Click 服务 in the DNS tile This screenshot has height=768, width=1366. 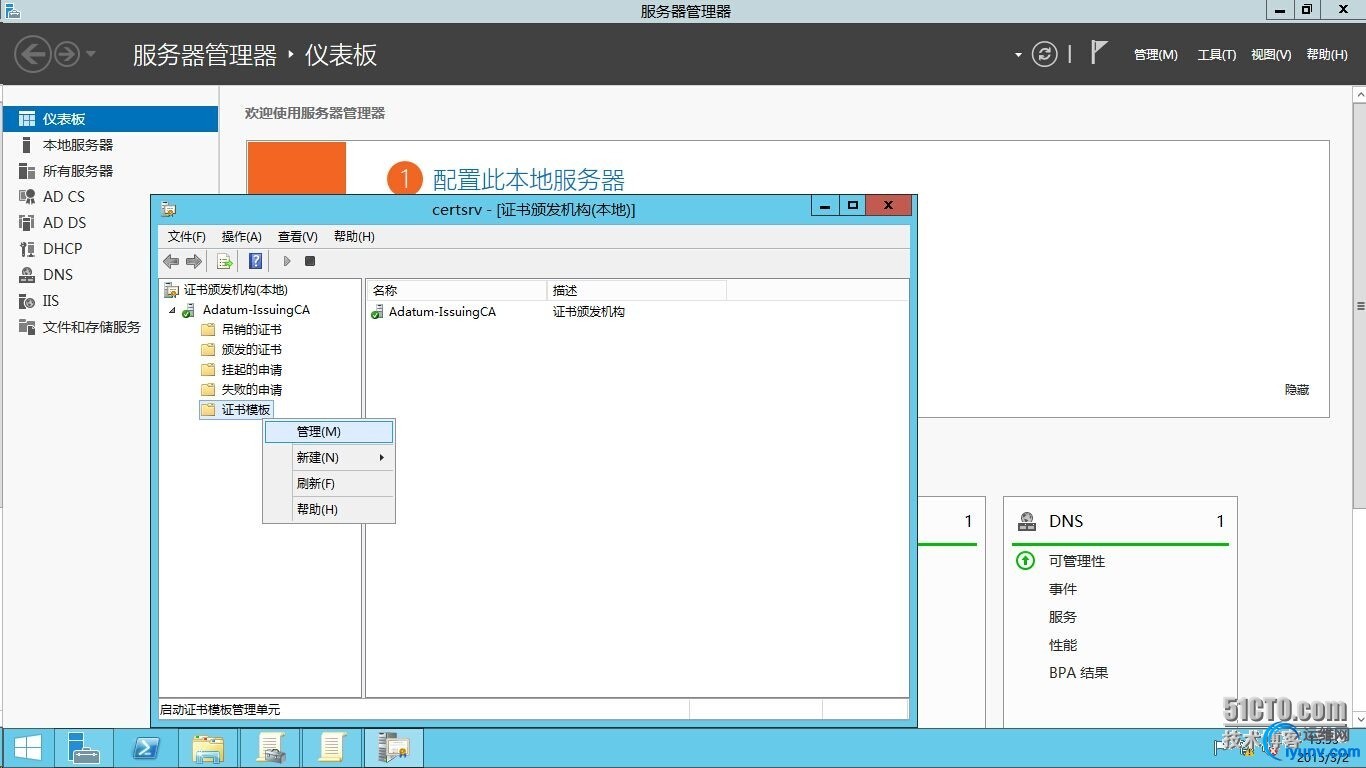pyautogui.click(x=1063, y=617)
